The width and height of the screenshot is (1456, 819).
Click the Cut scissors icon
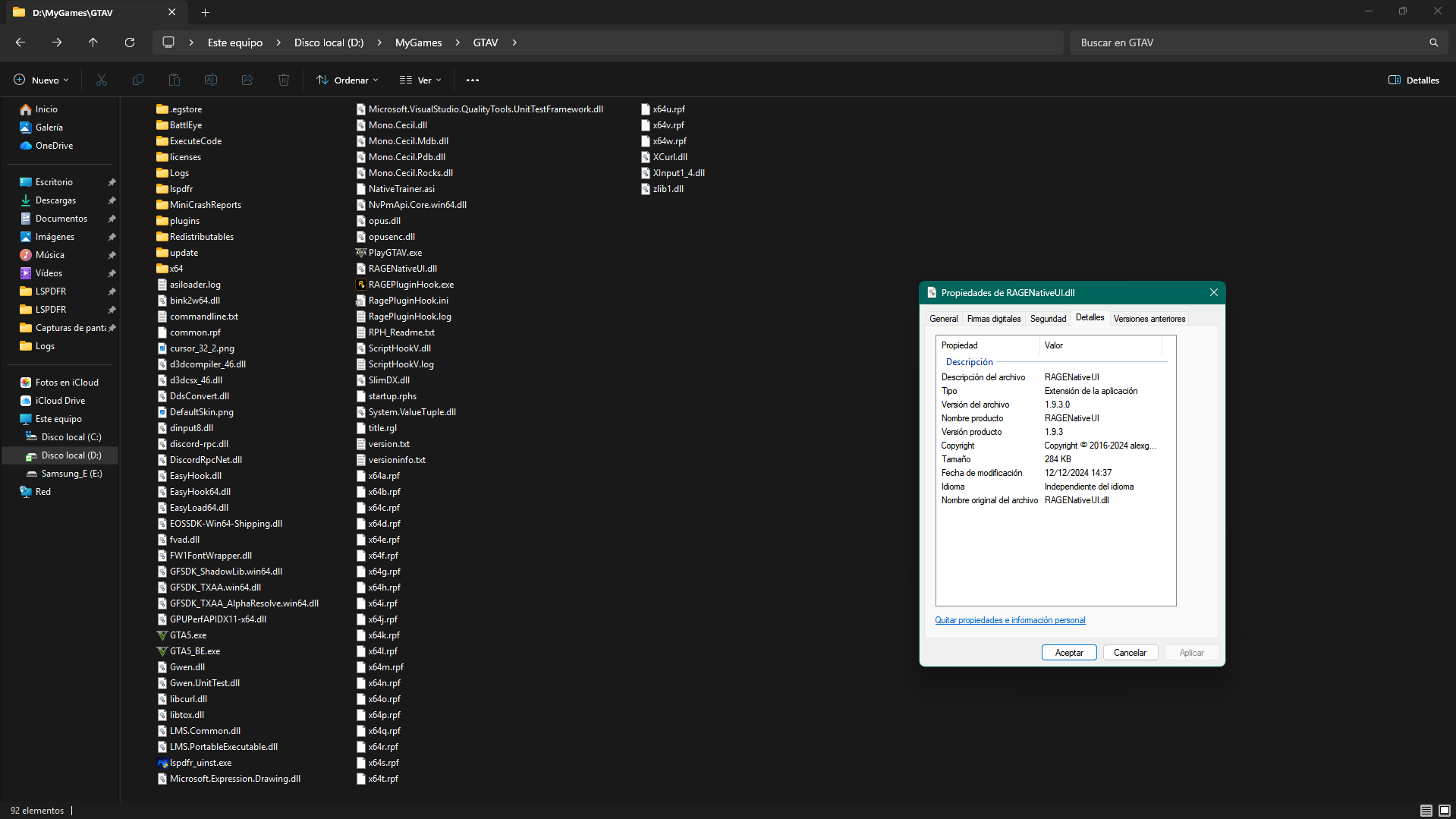pyautogui.click(x=102, y=80)
